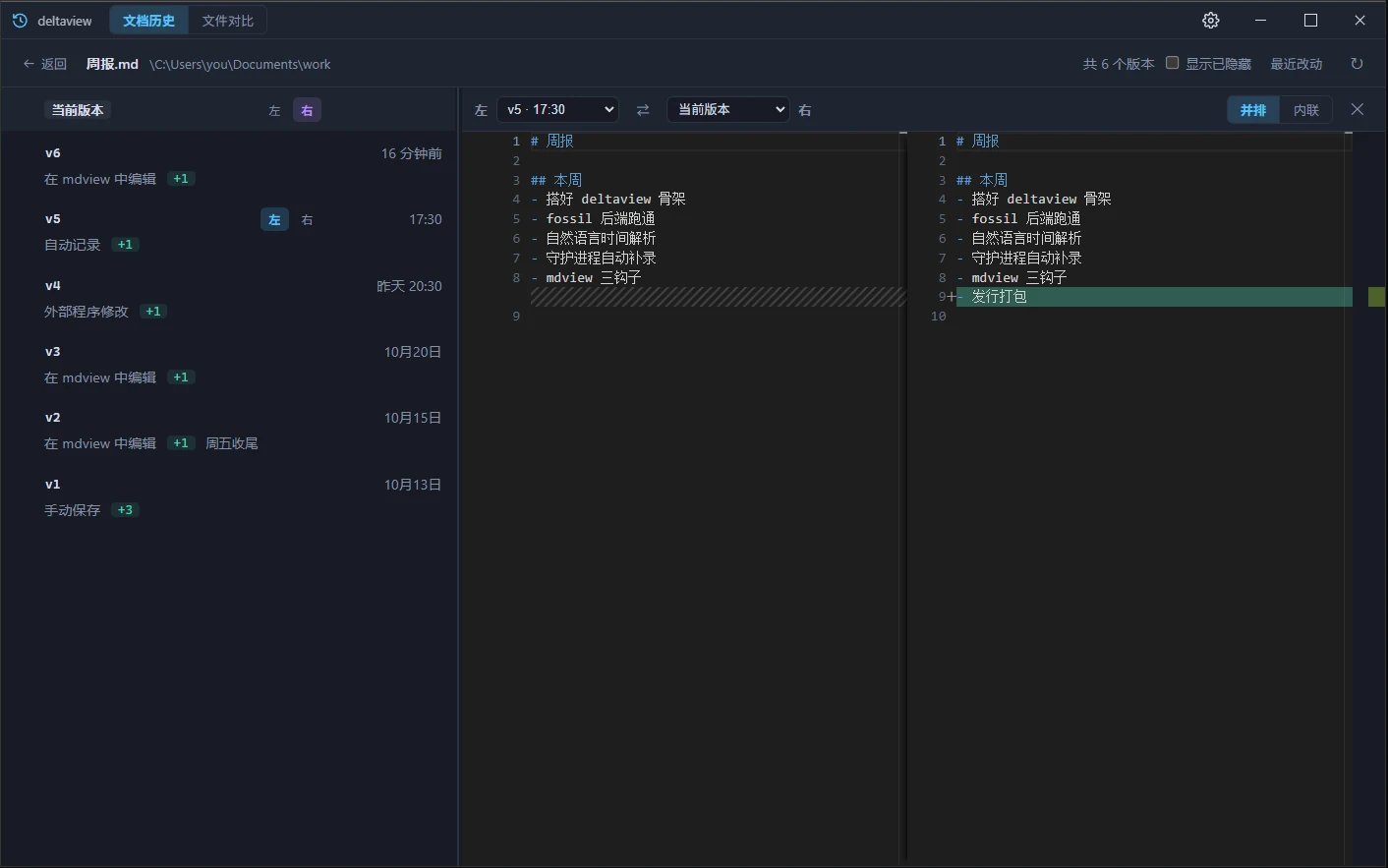This screenshot has width=1388, height=868.
Task: Set v5 as left side
Action: point(274,219)
